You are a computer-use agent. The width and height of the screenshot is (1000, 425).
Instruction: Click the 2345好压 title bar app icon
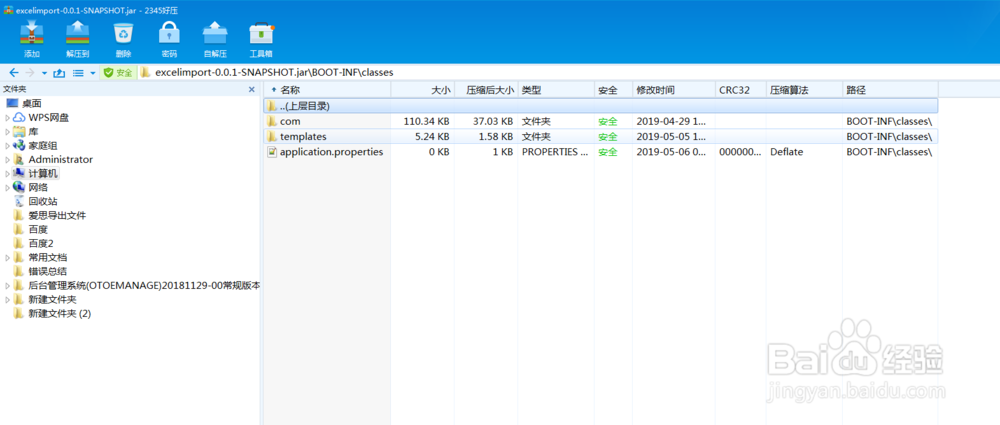point(8,10)
